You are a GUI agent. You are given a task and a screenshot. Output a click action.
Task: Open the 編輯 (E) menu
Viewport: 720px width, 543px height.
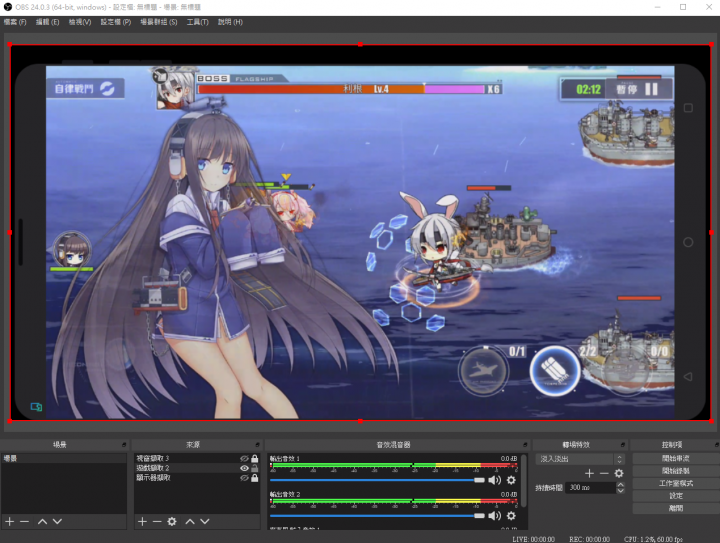[x=47, y=22]
